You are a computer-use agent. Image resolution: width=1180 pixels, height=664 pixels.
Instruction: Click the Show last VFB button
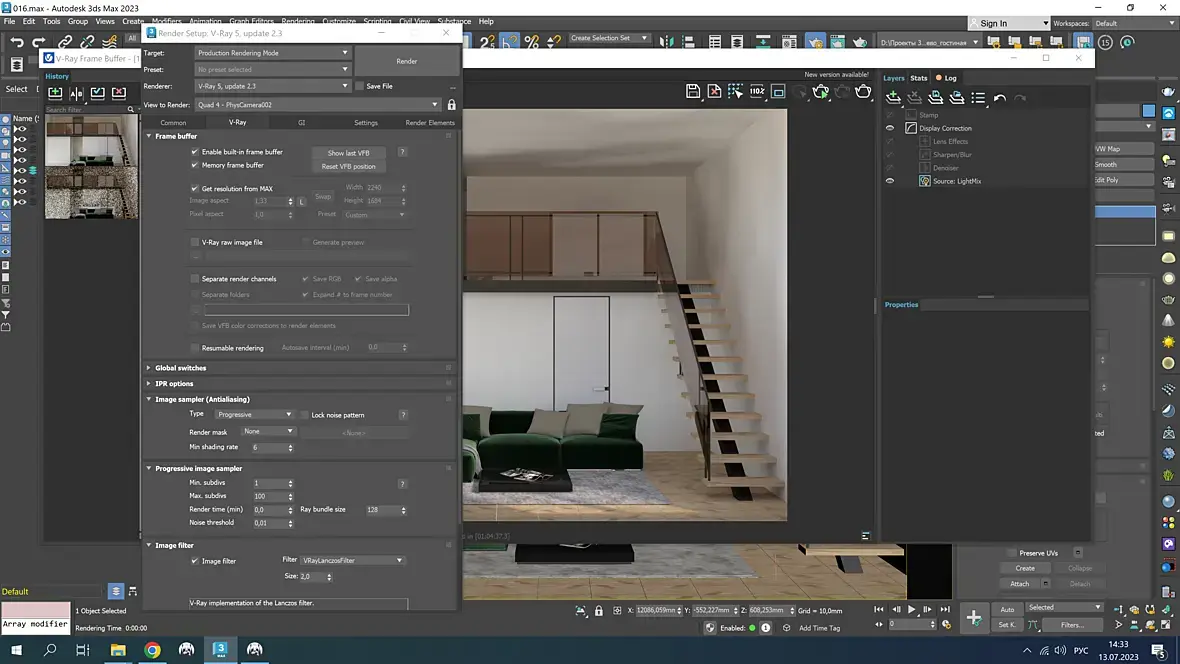(348, 153)
